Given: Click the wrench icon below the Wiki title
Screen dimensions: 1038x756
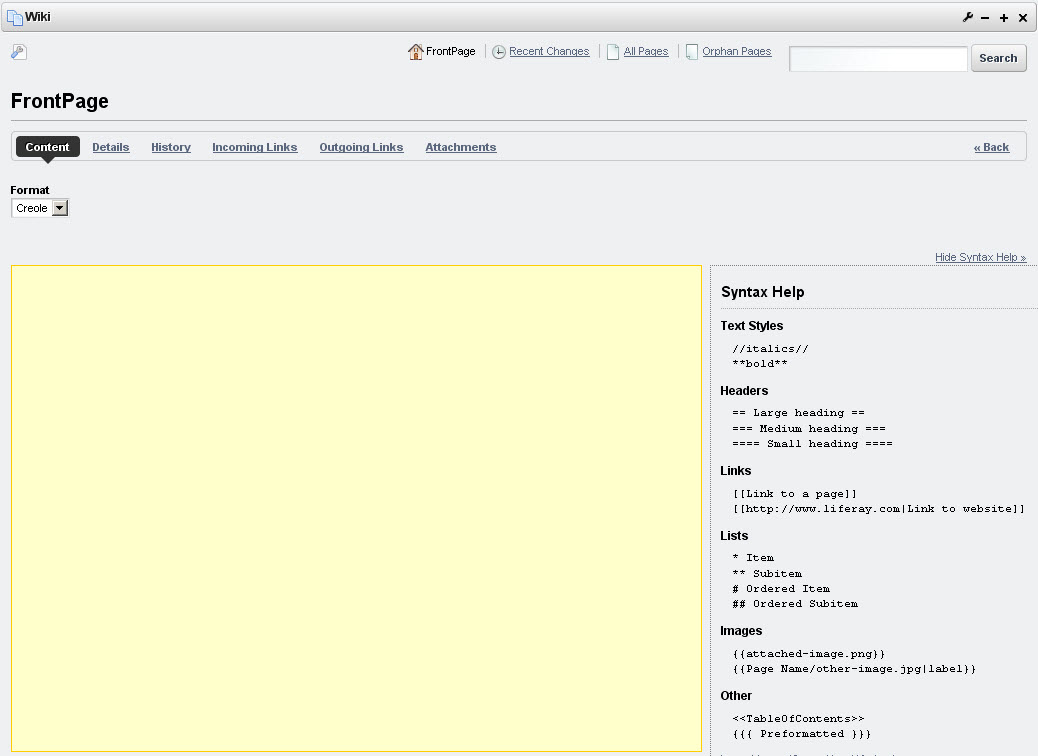Looking at the screenshot, I should (x=19, y=52).
